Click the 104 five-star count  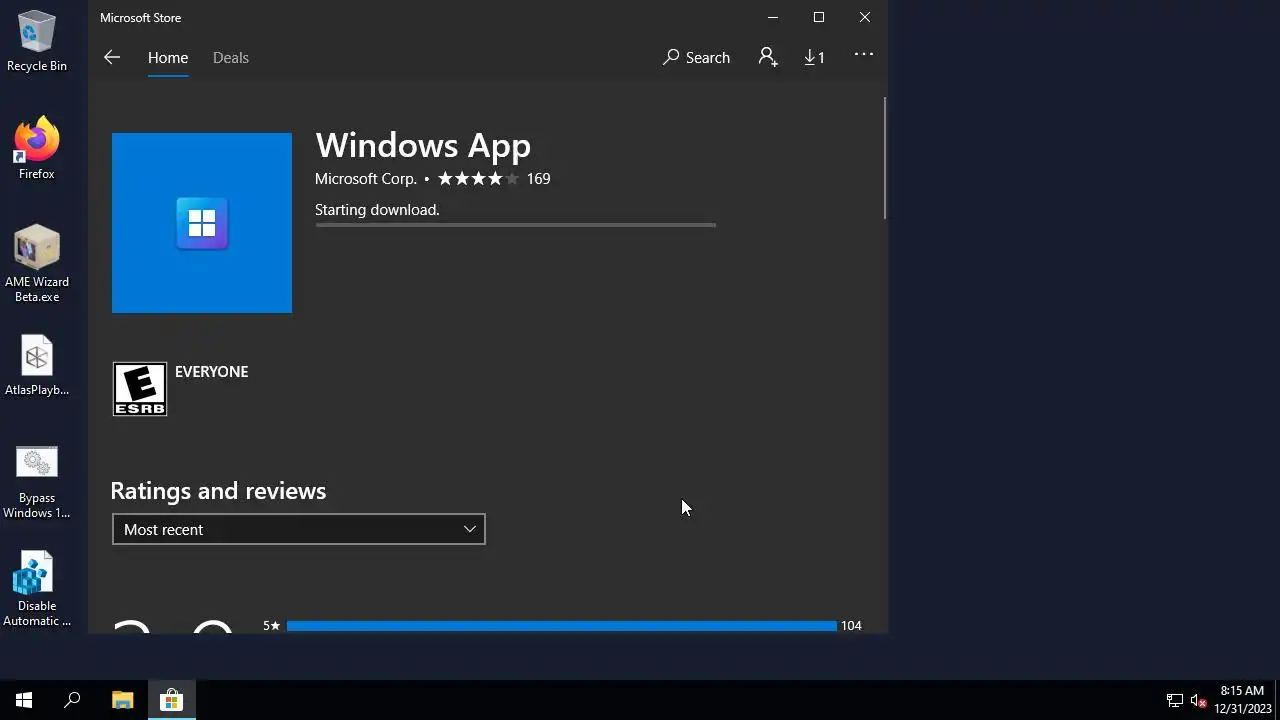(851, 625)
